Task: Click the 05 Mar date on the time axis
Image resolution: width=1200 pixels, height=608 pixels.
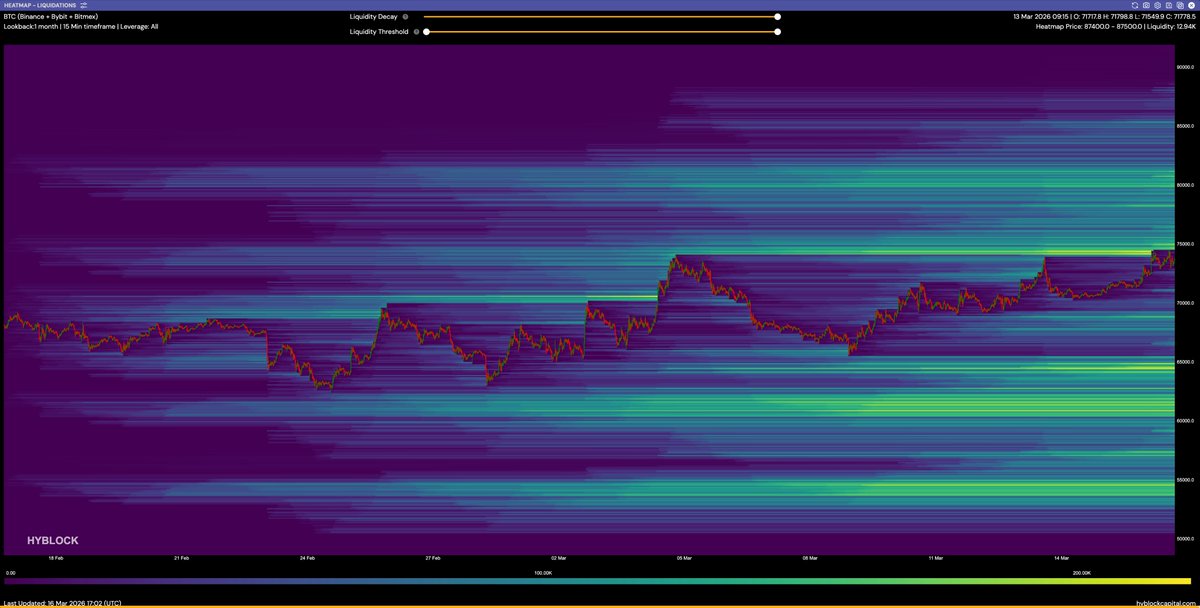Action: [683, 558]
